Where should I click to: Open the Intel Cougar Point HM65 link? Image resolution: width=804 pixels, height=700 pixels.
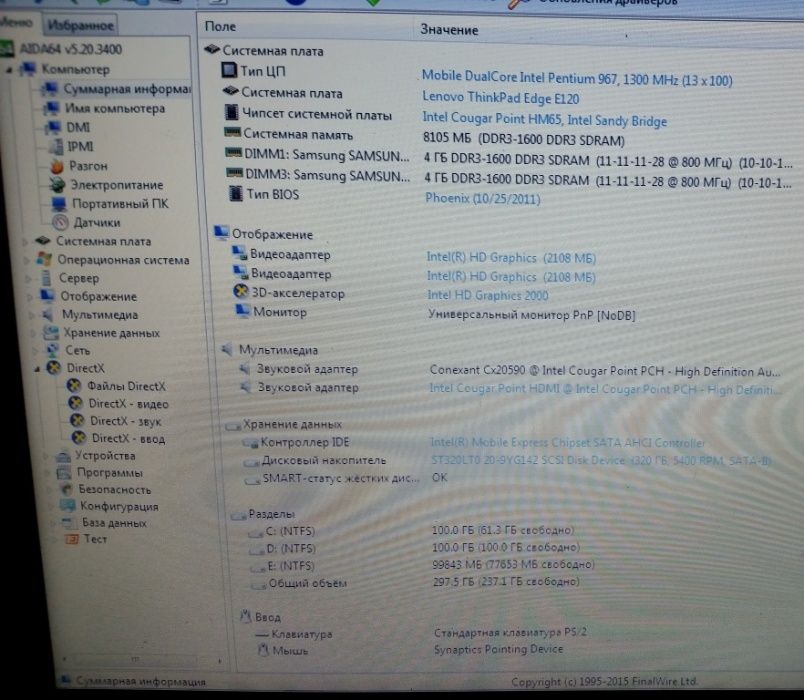coord(545,119)
